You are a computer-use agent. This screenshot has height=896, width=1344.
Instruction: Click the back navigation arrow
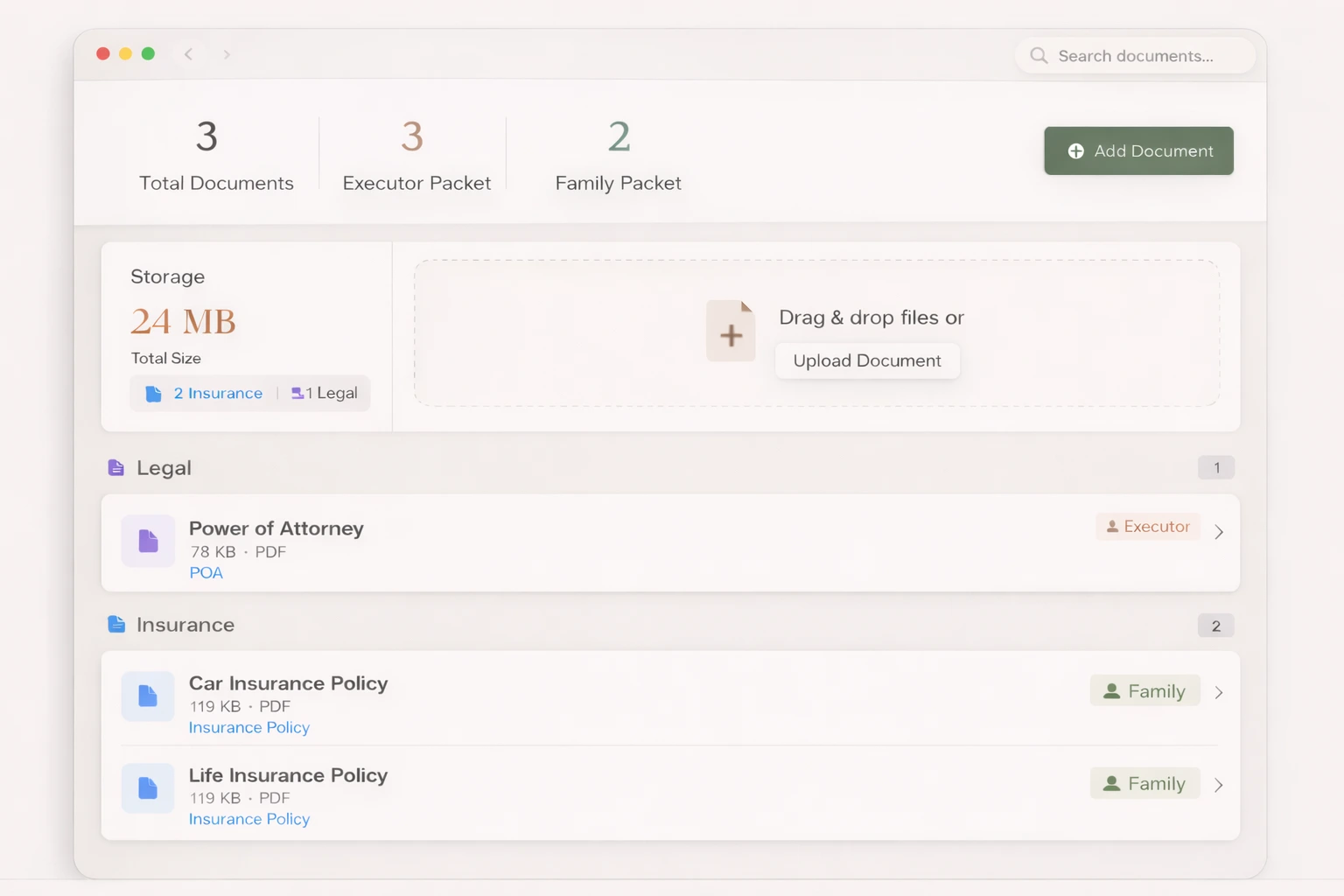(189, 53)
